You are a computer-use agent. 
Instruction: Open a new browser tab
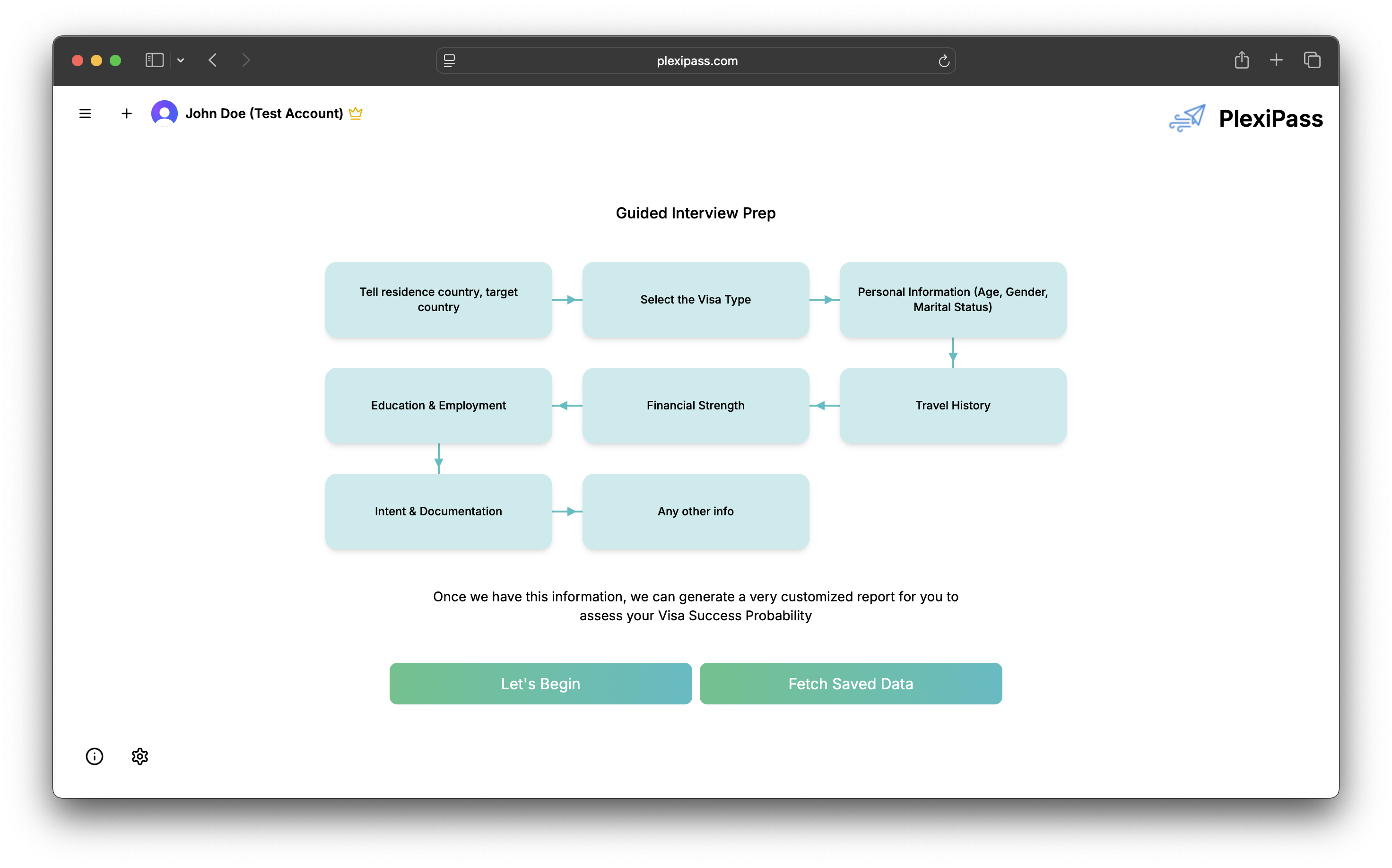pyautogui.click(x=1276, y=61)
